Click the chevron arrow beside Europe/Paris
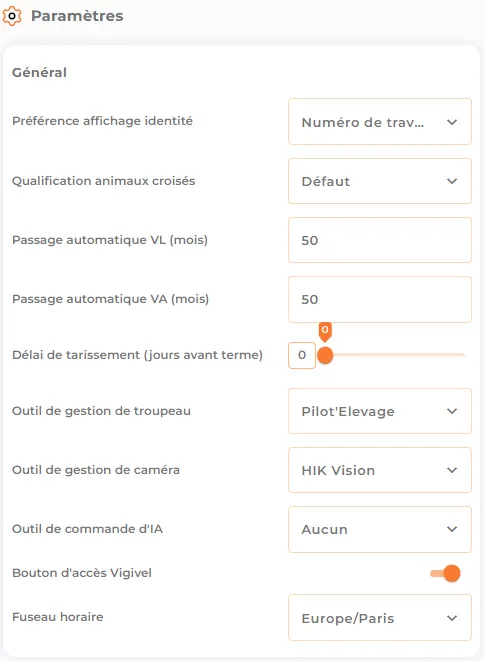The image size is (485, 662). 452,618
